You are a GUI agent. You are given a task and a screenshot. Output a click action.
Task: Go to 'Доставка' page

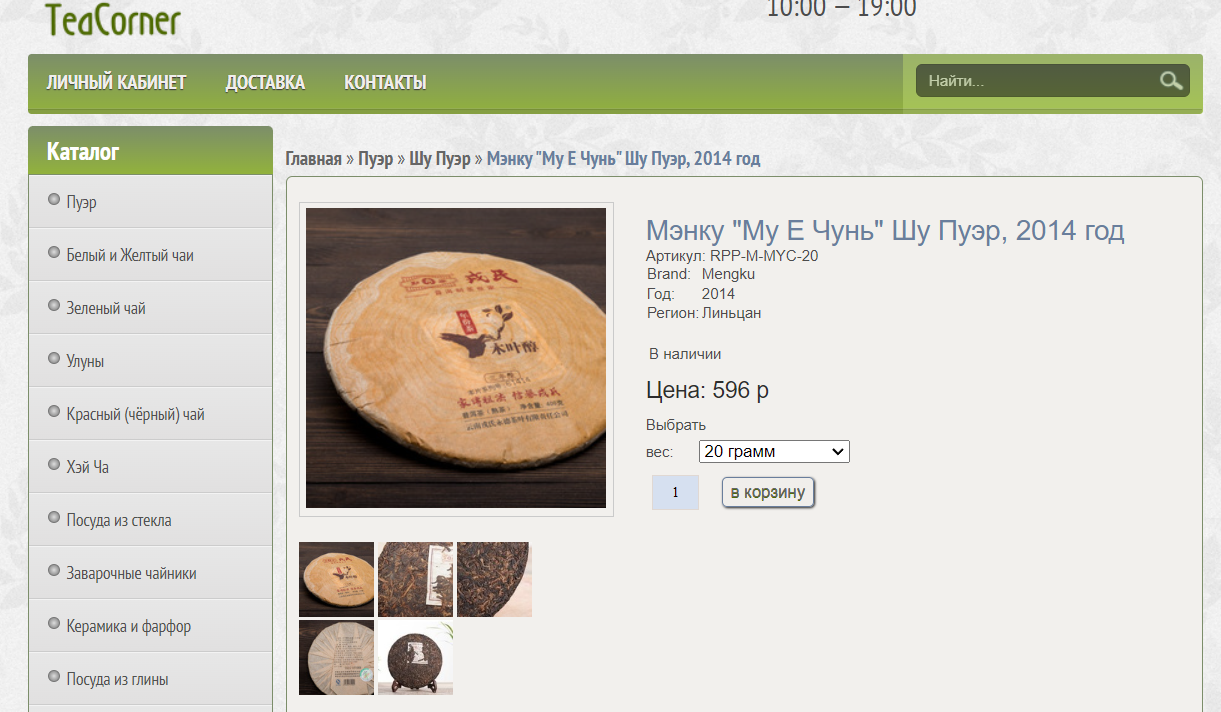click(x=265, y=83)
